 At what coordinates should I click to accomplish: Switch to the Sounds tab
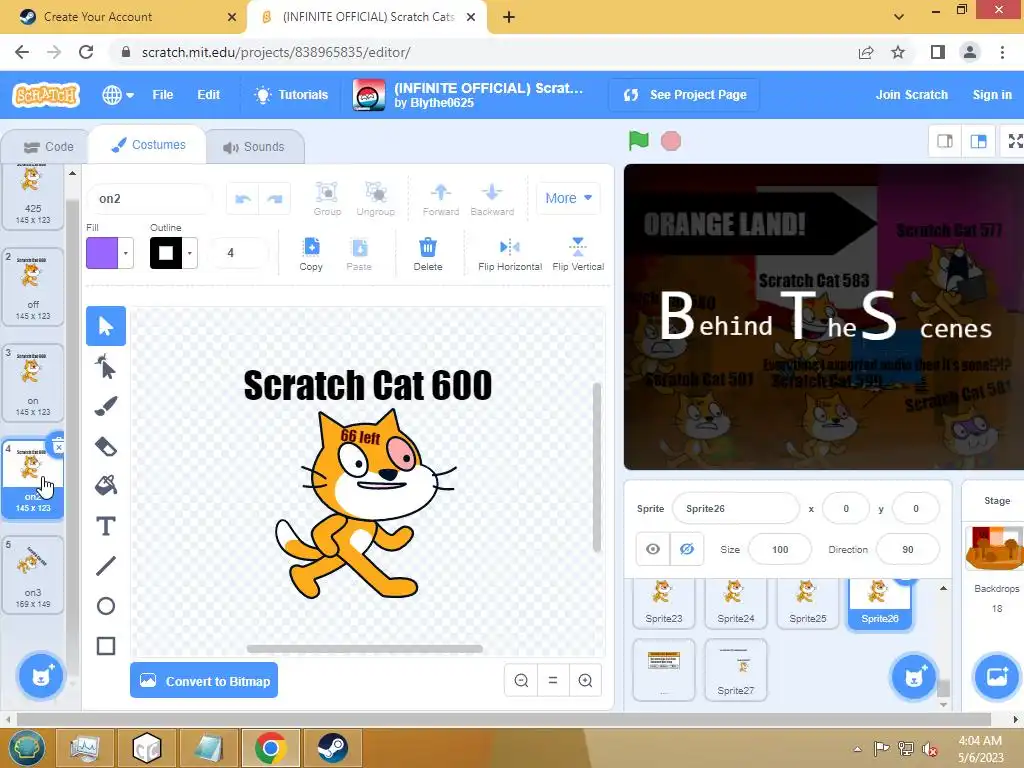coord(254,147)
